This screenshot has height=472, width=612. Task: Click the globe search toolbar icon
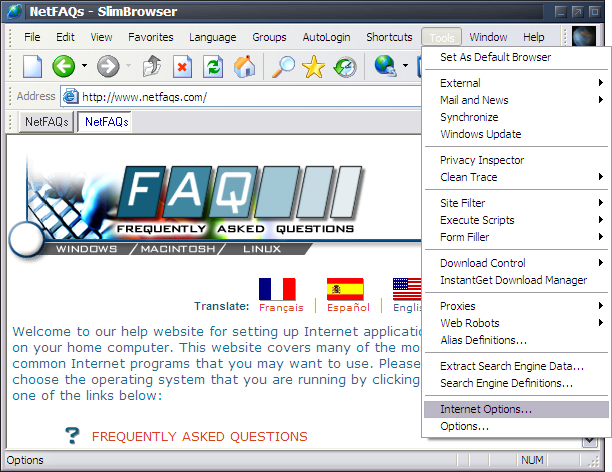(x=386, y=66)
